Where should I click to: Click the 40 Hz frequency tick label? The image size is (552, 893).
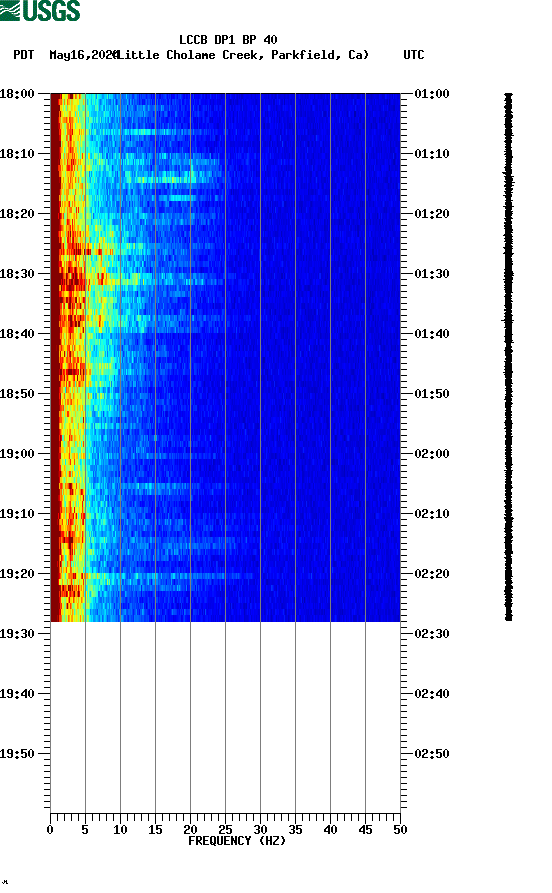pos(330,830)
